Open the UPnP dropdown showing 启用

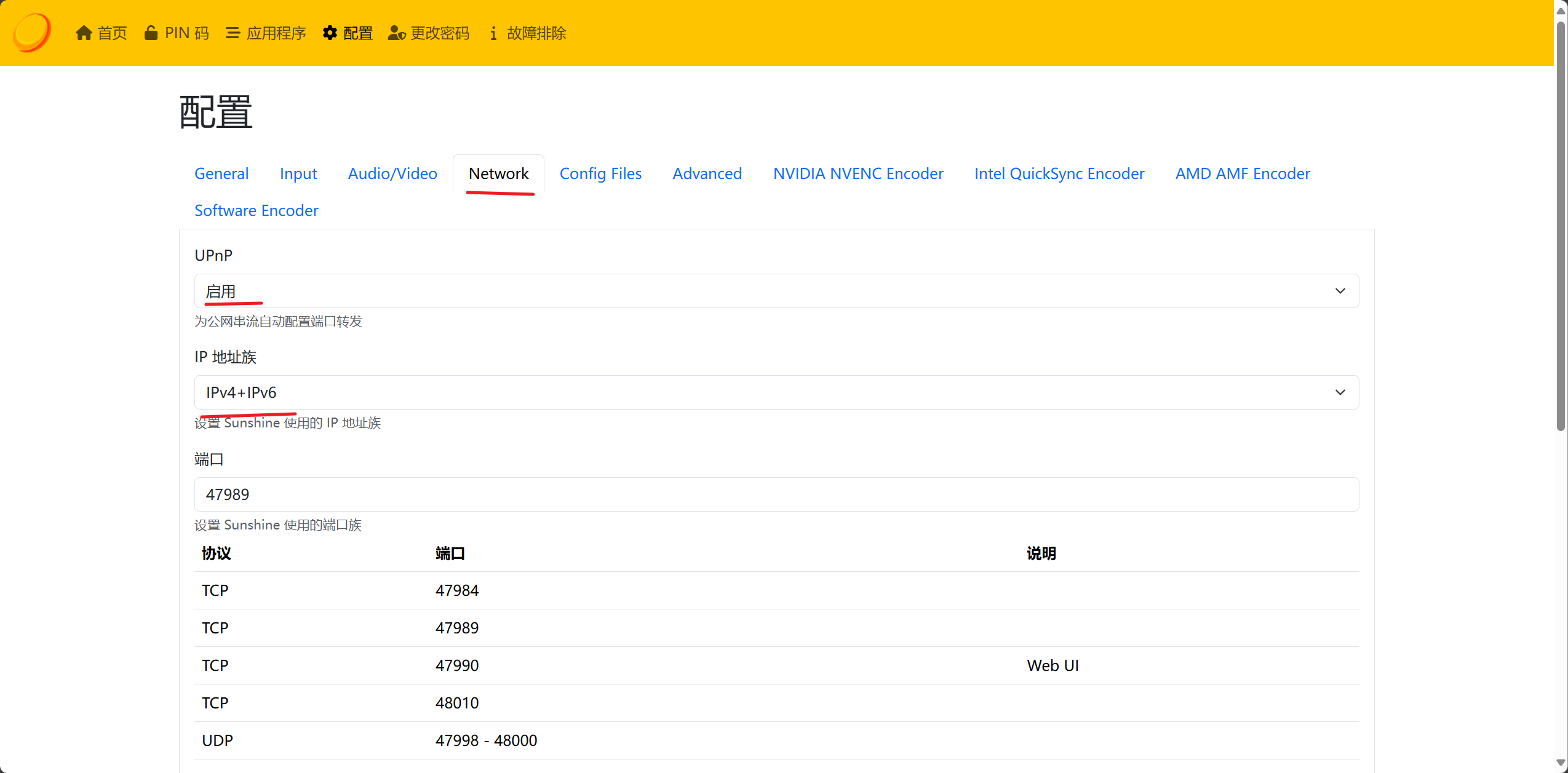[x=776, y=291]
